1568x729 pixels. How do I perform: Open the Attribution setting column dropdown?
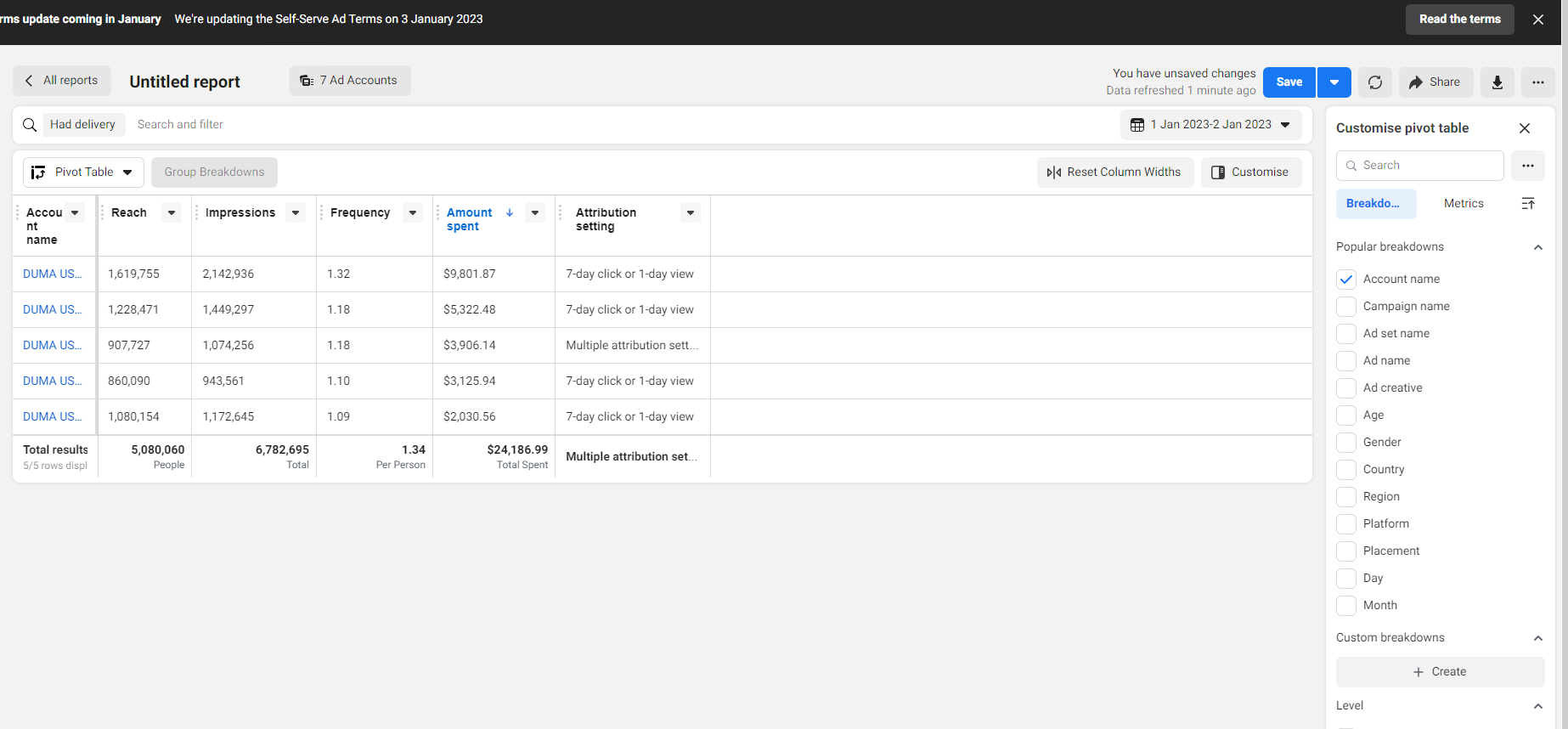click(691, 212)
